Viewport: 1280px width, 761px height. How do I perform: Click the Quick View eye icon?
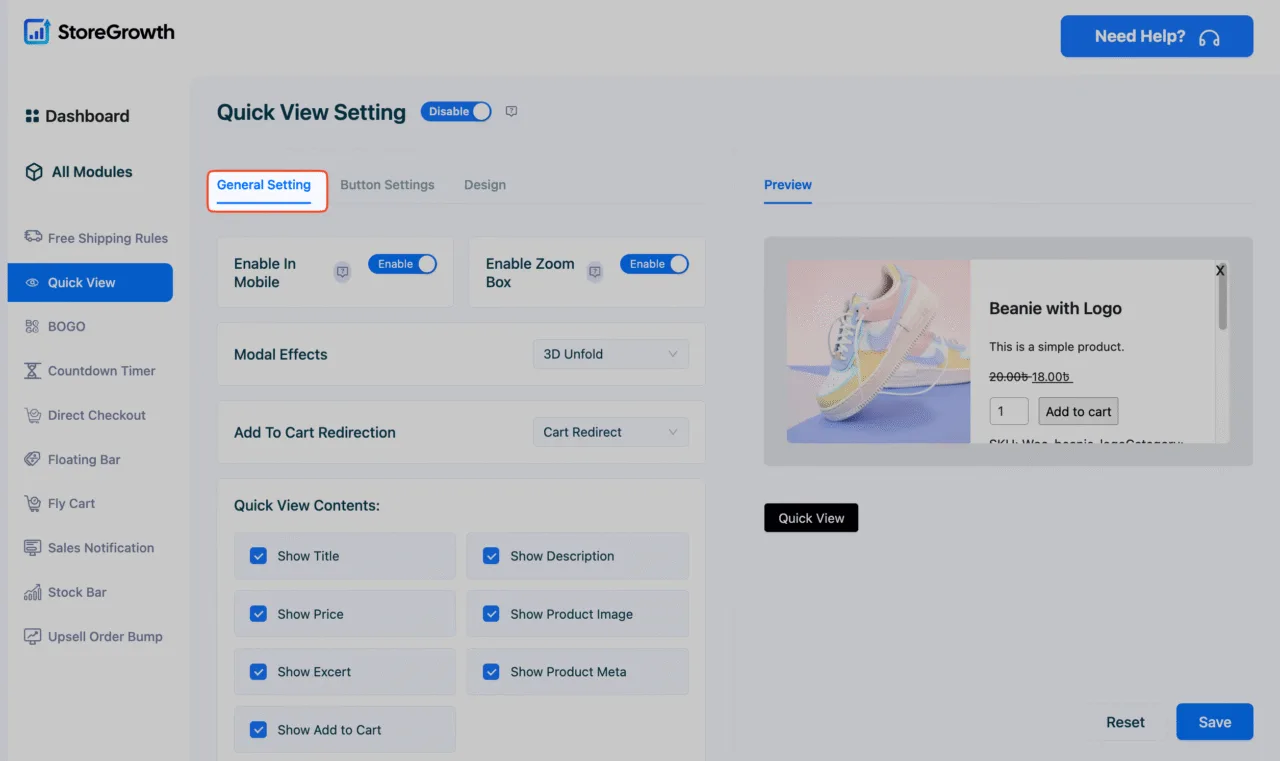(32, 283)
